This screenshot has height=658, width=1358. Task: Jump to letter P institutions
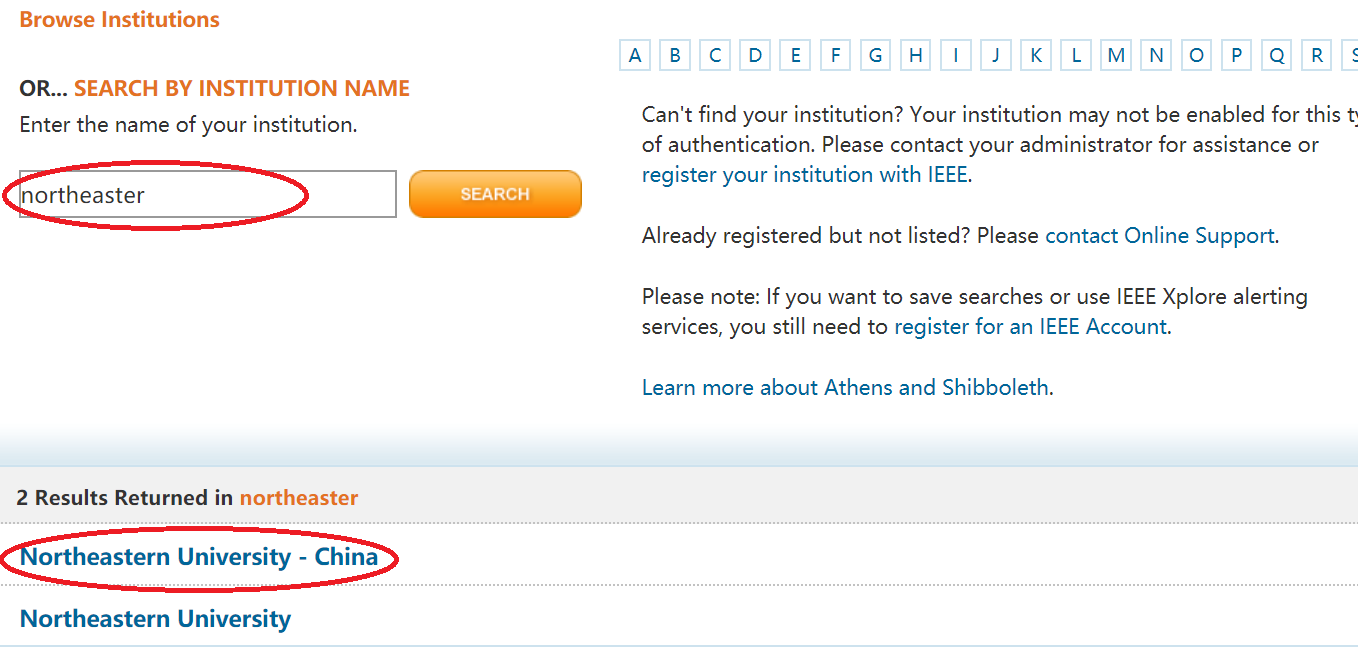(1237, 56)
